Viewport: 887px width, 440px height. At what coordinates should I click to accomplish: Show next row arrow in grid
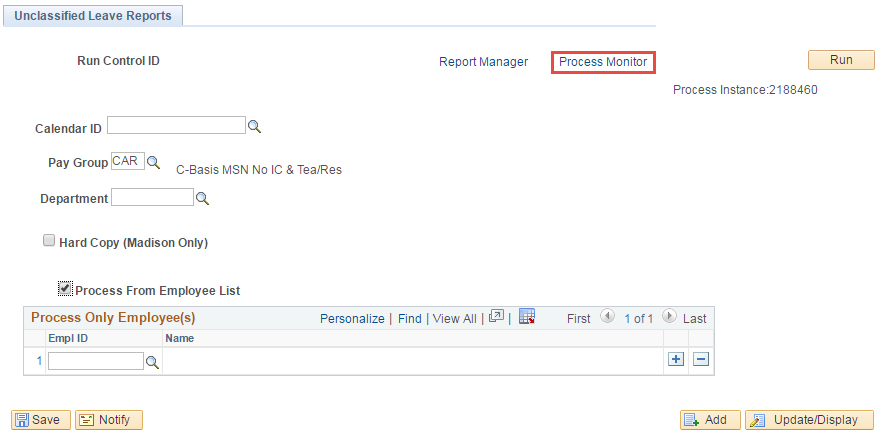point(669,316)
